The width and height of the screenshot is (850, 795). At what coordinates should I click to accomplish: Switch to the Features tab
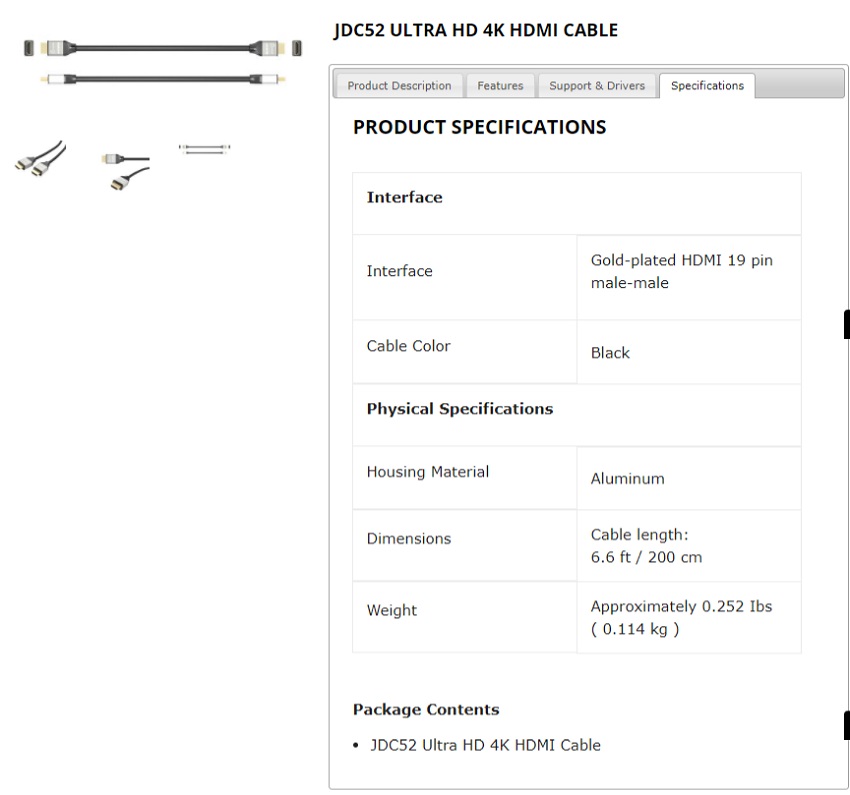pyautogui.click(x=500, y=86)
